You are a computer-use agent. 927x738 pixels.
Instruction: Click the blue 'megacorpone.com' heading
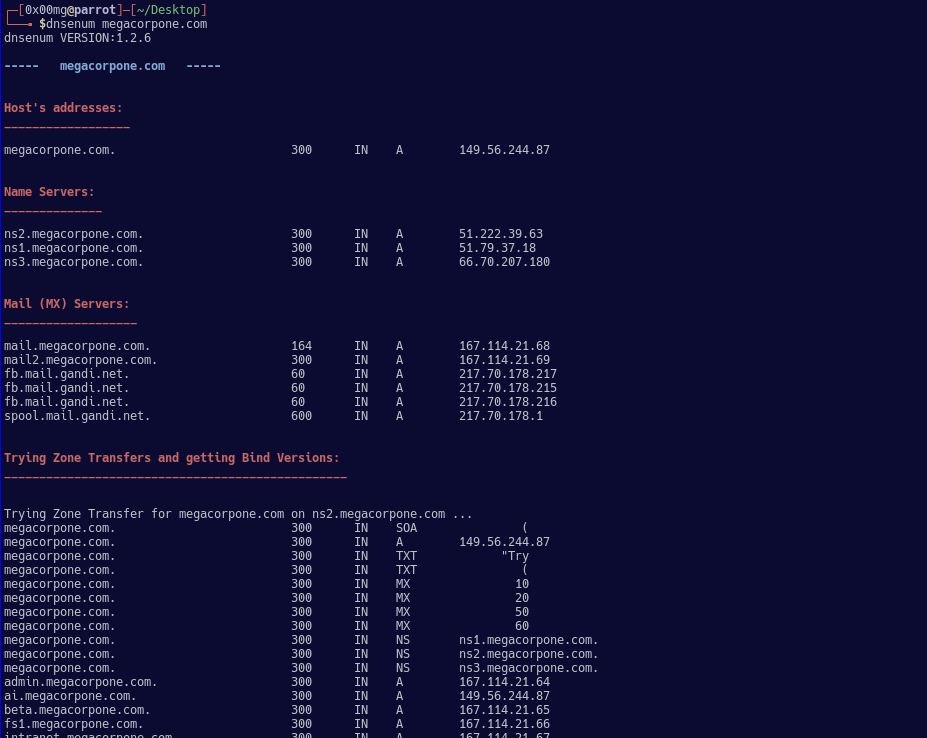click(112, 66)
